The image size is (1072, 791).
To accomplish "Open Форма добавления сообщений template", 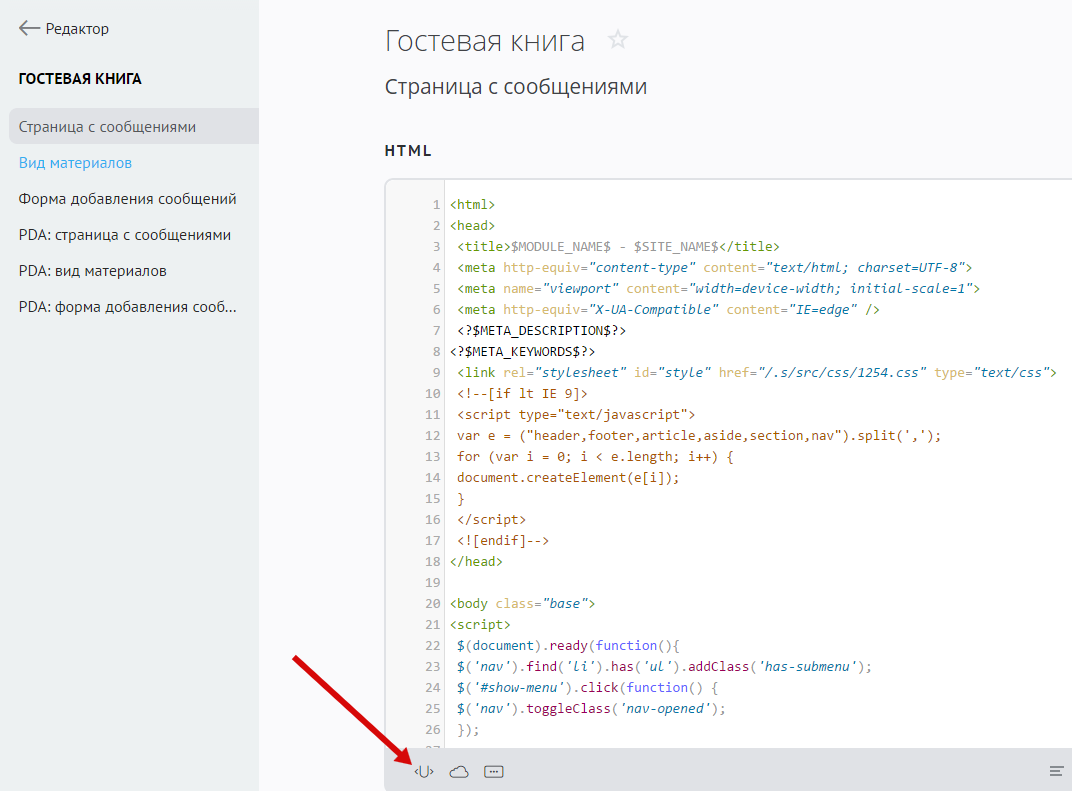I will pos(127,199).
